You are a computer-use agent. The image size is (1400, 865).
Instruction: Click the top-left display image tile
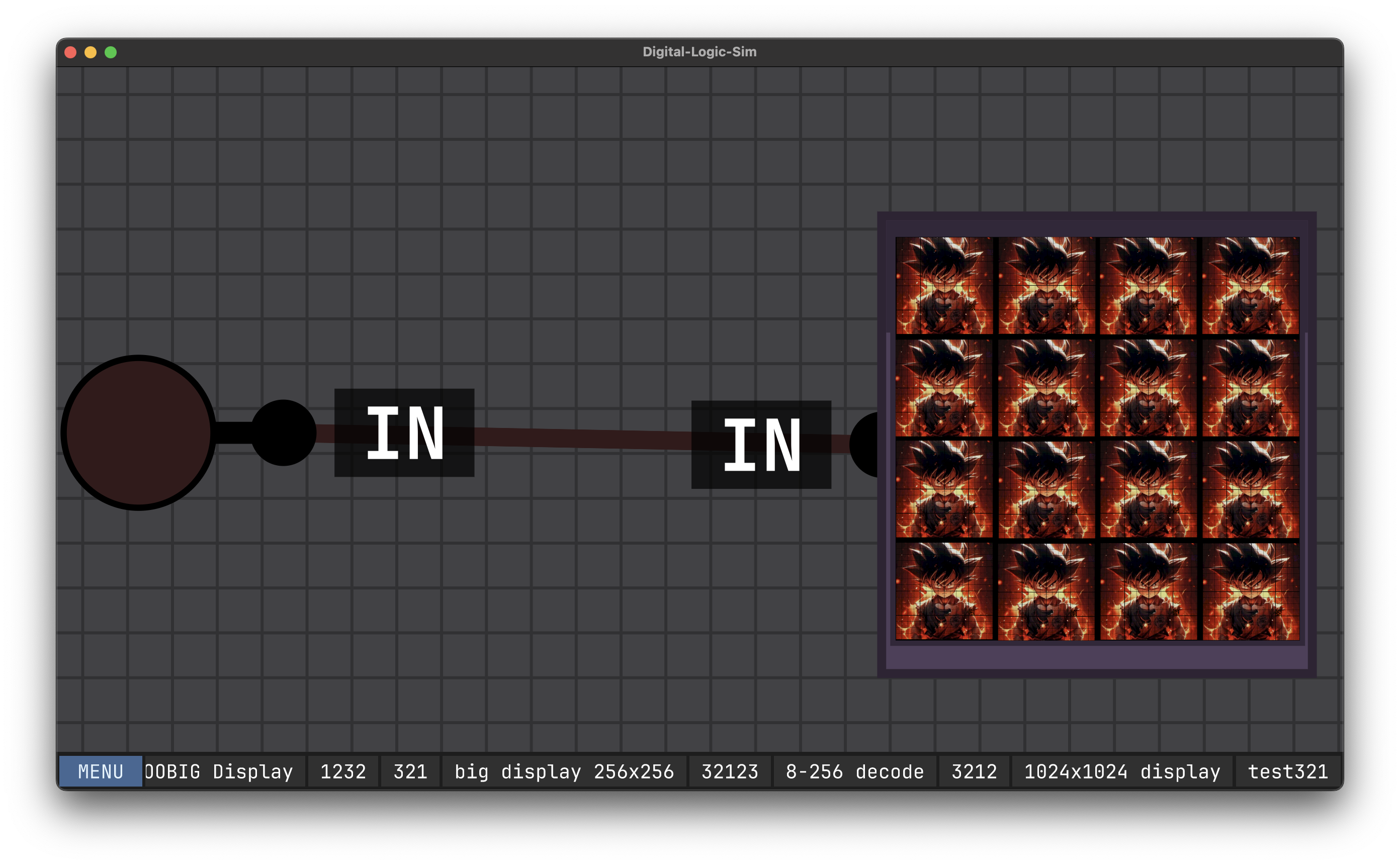944,286
